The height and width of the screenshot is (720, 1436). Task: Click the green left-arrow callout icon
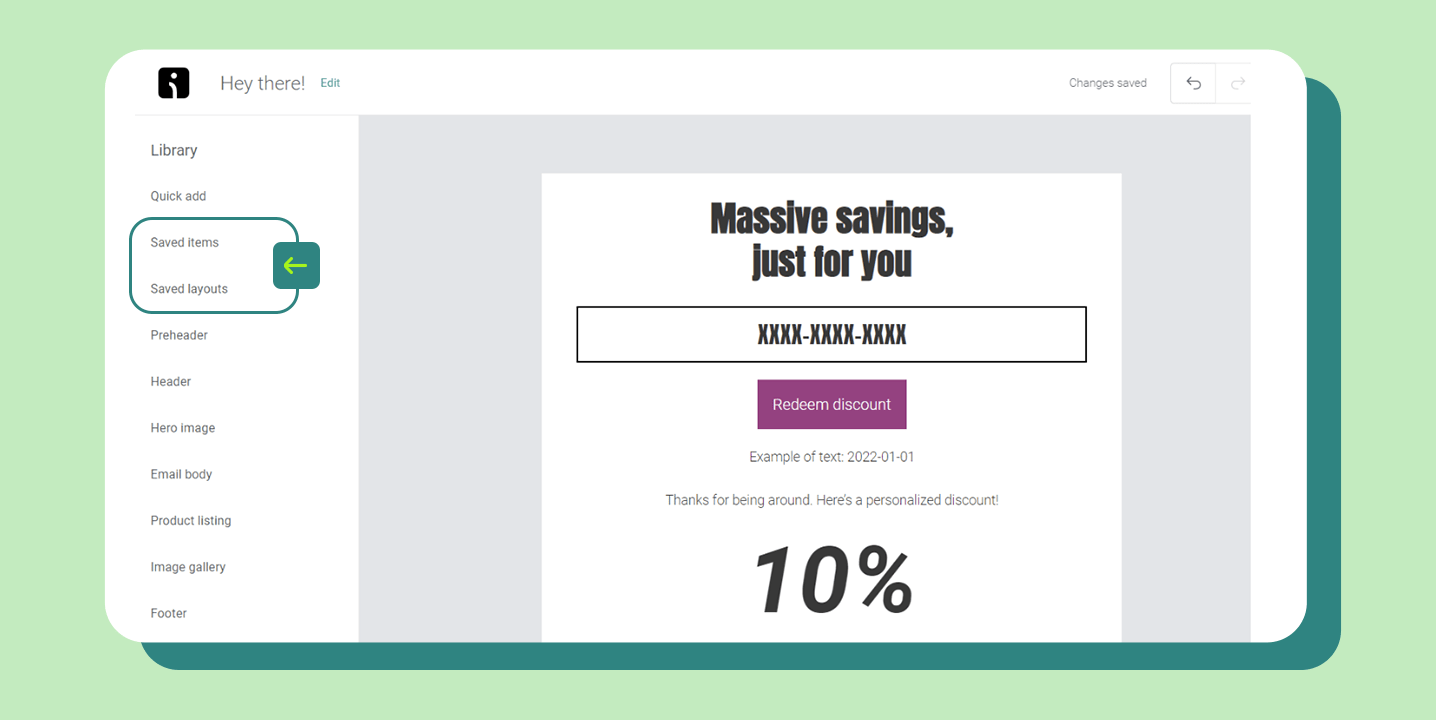pos(296,266)
